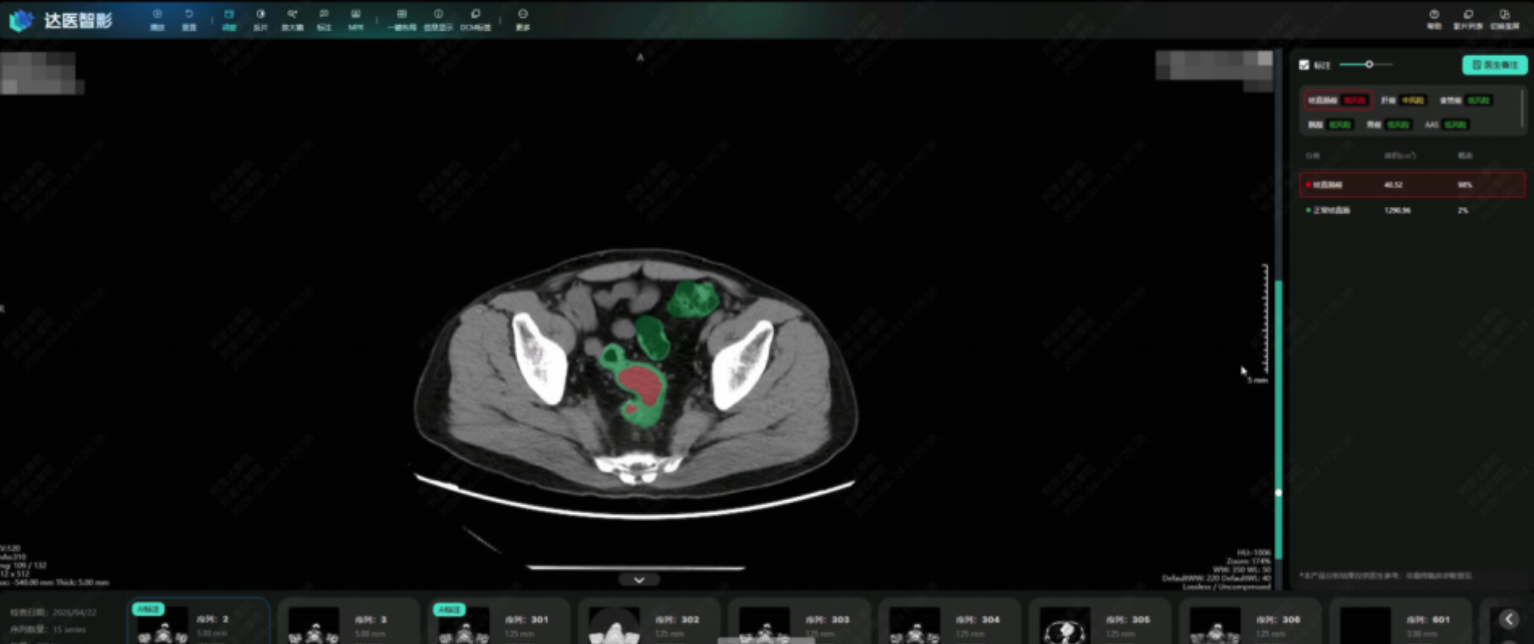Click the 重置 (reset) toolbar icon

189,19
